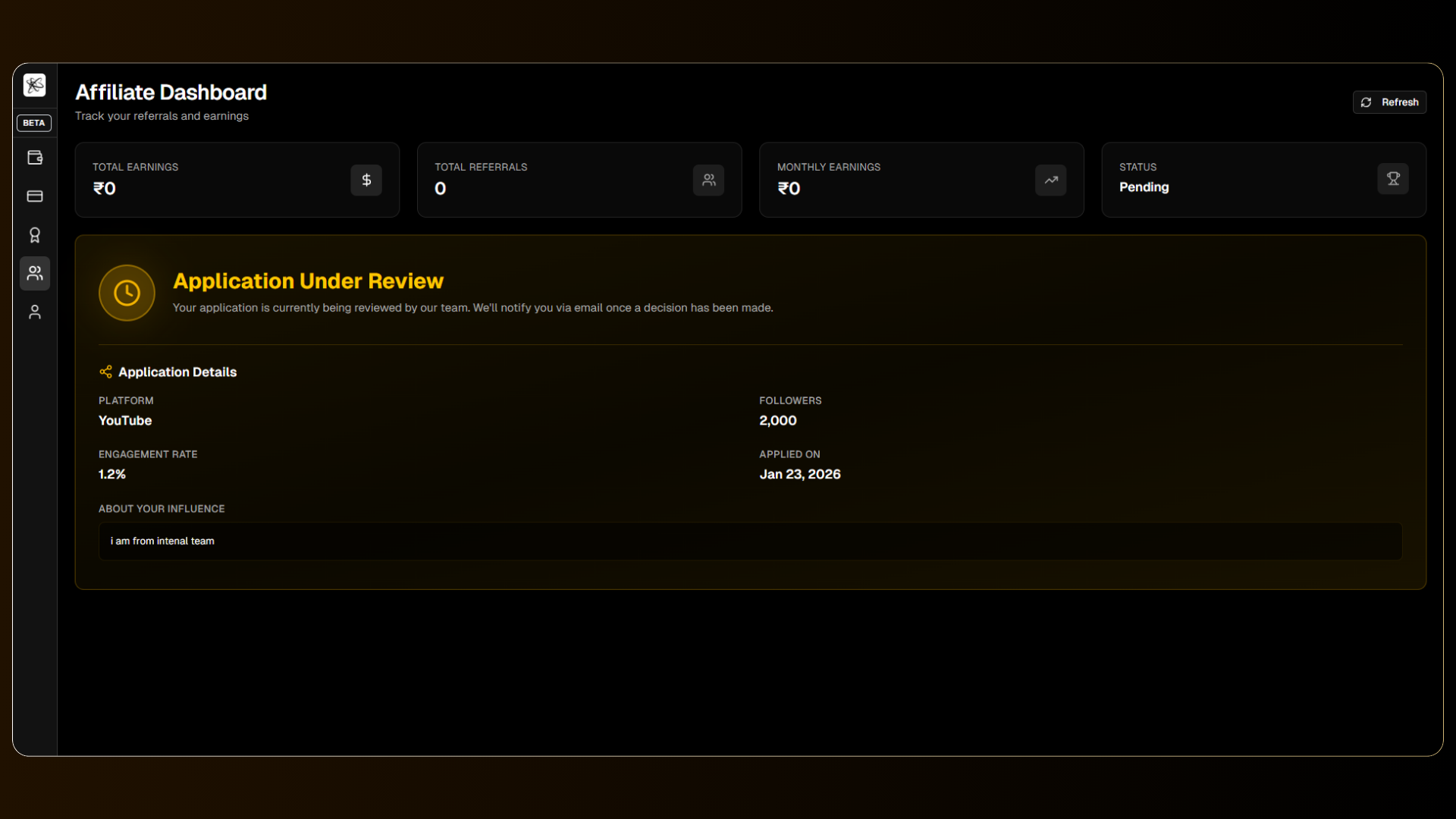Open the profile icon at sidebar bottom
Image resolution: width=1456 pixels, height=819 pixels.
pos(35,311)
